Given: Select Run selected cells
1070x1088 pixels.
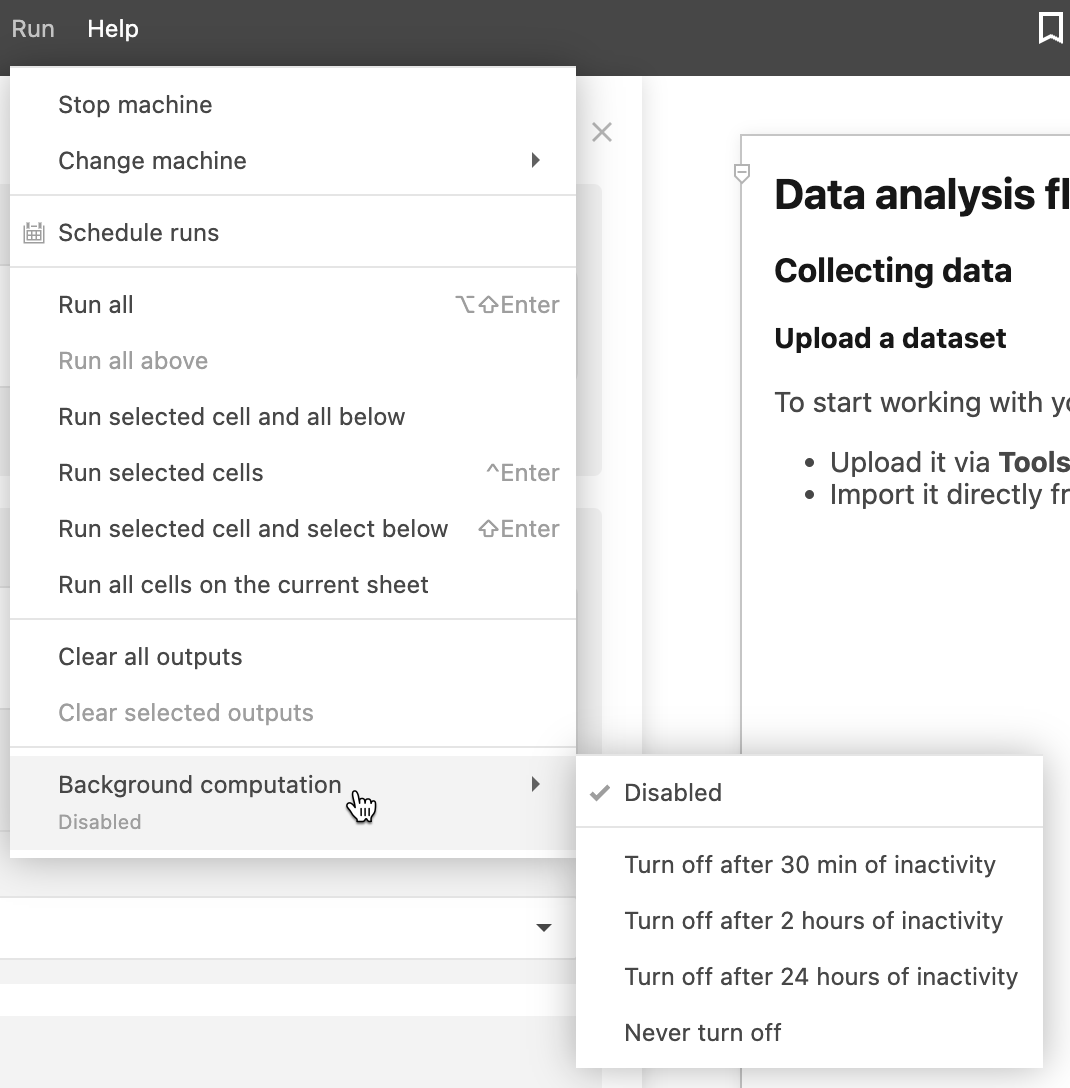Looking at the screenshot, I should (x=160, y=472).
